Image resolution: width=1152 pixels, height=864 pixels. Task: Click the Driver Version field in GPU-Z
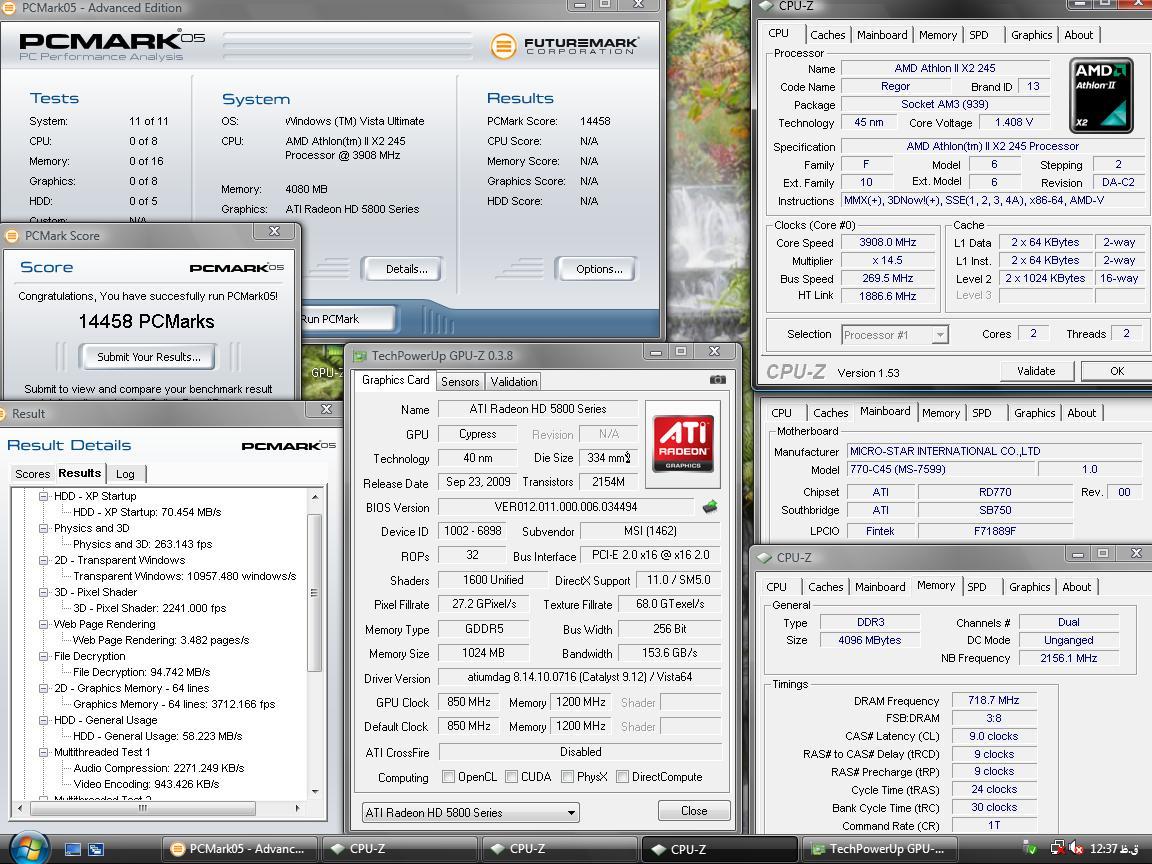click(x=580, y=677)
